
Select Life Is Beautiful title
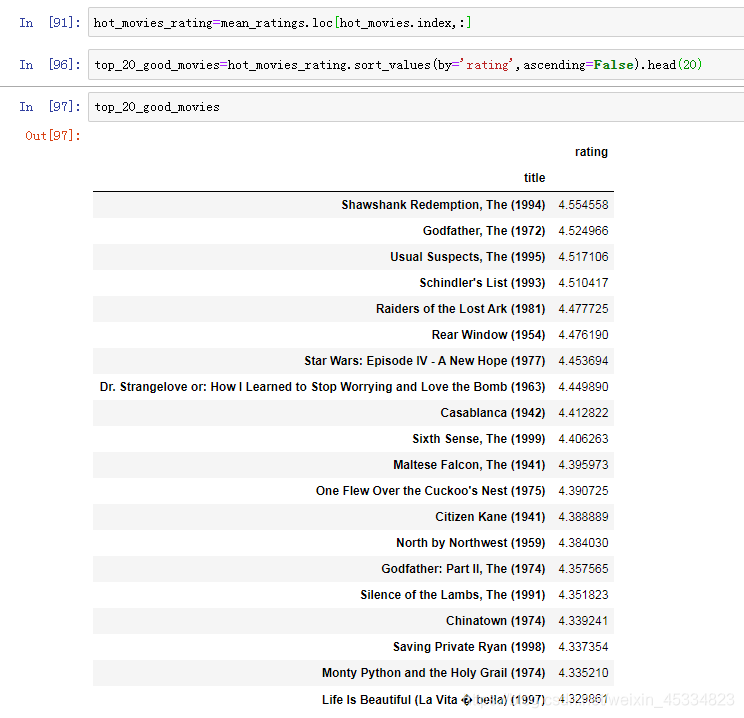pyautogui.click(x=434, y=700)
